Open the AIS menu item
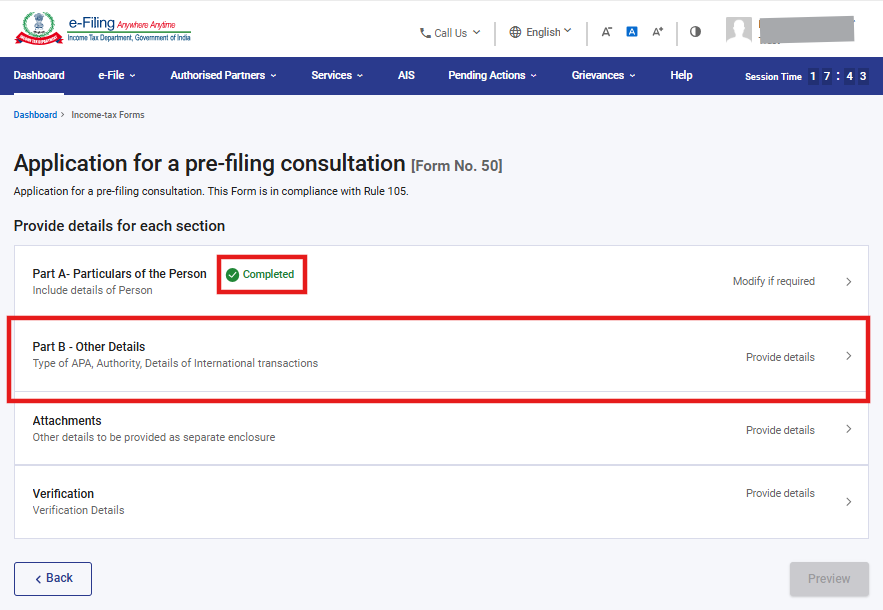Image resolution: width=883 pixels, height=610 pixels. click(x=406, y=75)
